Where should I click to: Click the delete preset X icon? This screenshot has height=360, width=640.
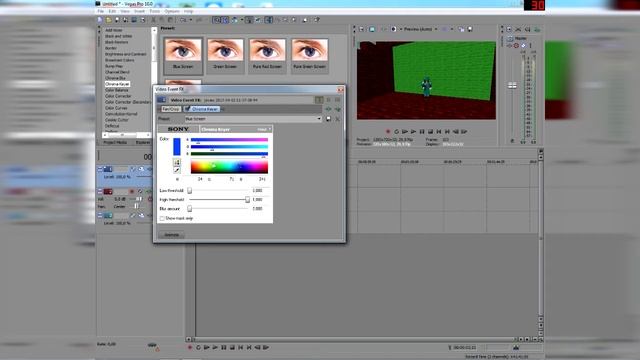tap(338, 119)
